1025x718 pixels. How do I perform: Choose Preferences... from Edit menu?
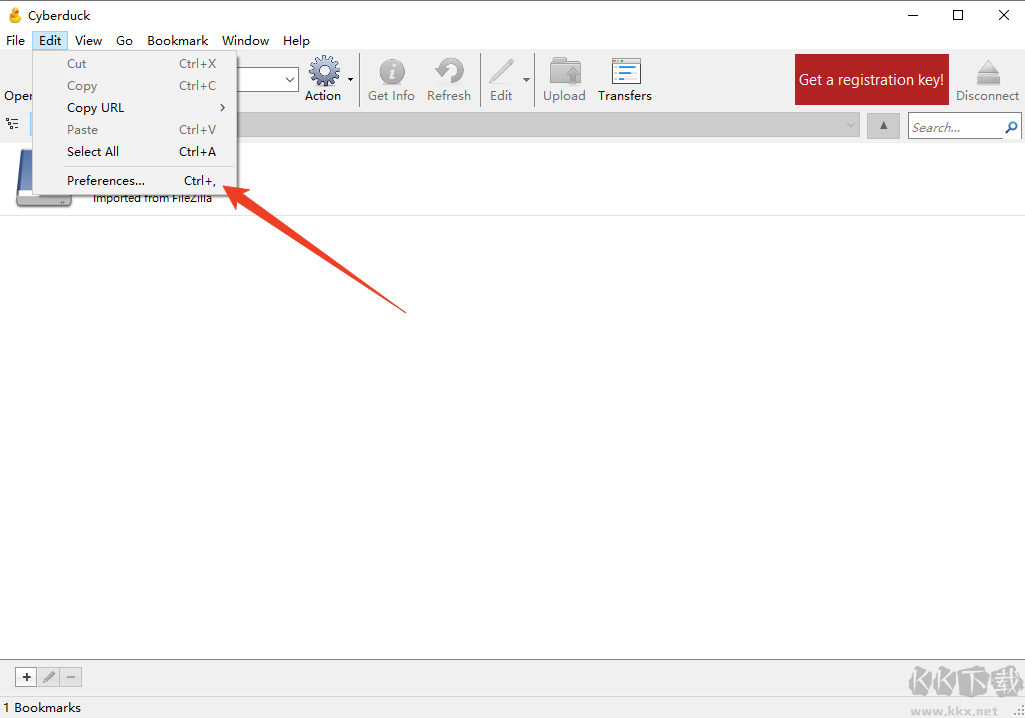[x=135, y=180]
